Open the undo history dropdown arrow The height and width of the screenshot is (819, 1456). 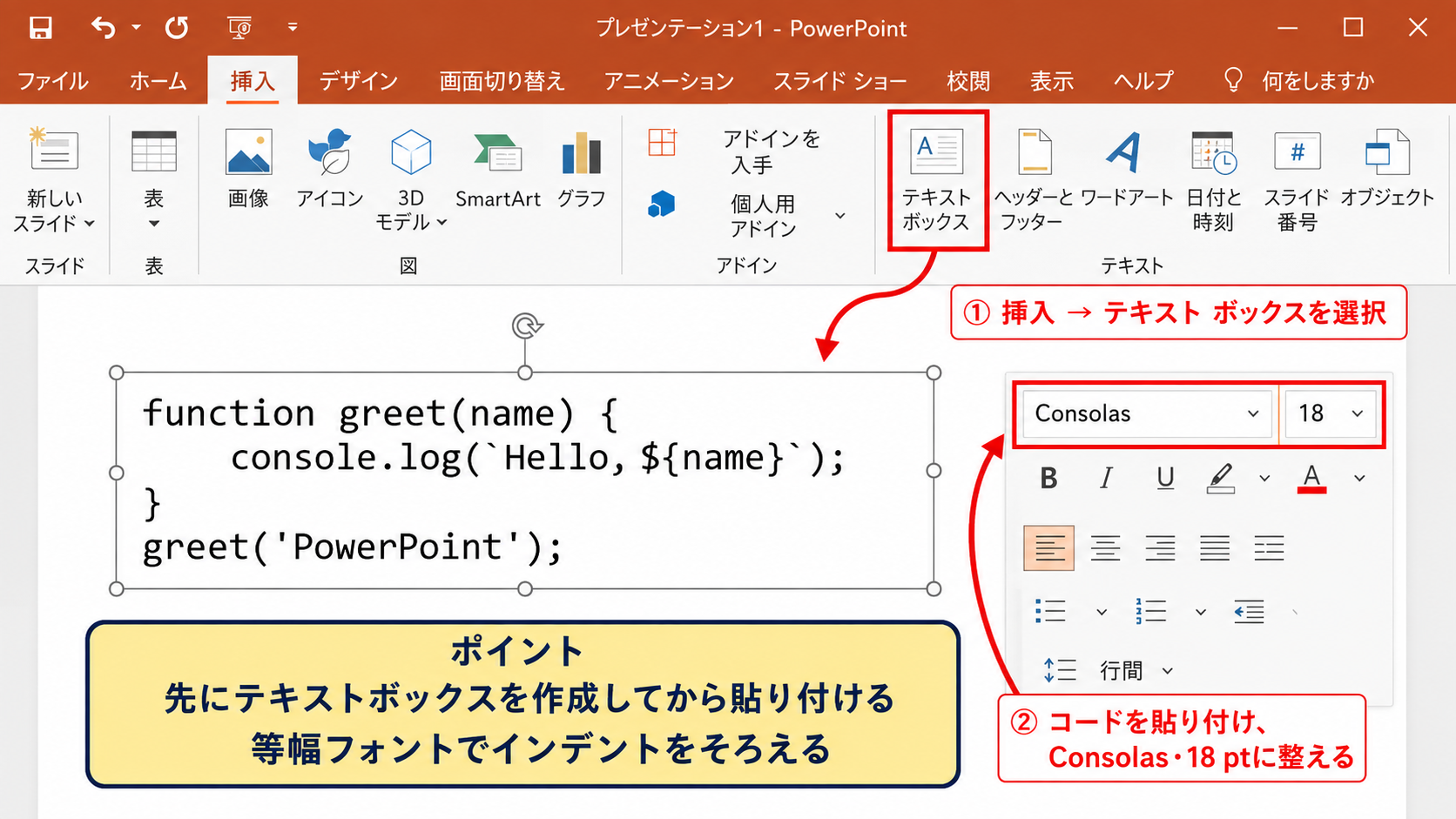point(137,28)
